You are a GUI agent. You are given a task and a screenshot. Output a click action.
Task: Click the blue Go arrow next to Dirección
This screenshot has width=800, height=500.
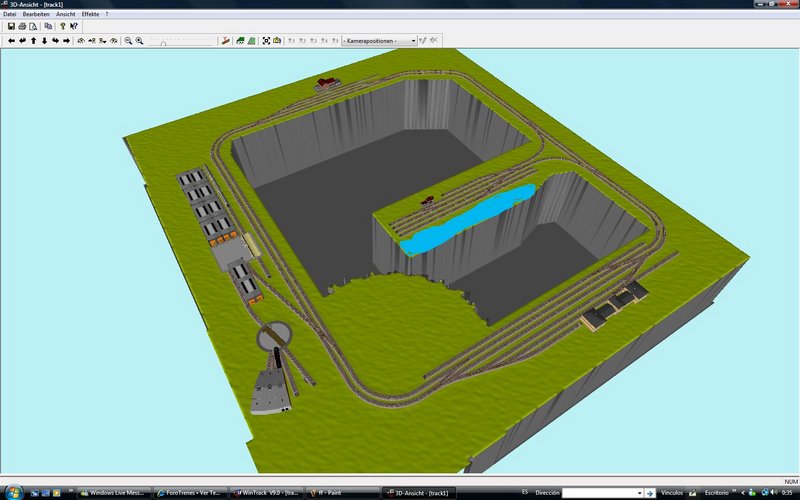click(x=649, y=493)
